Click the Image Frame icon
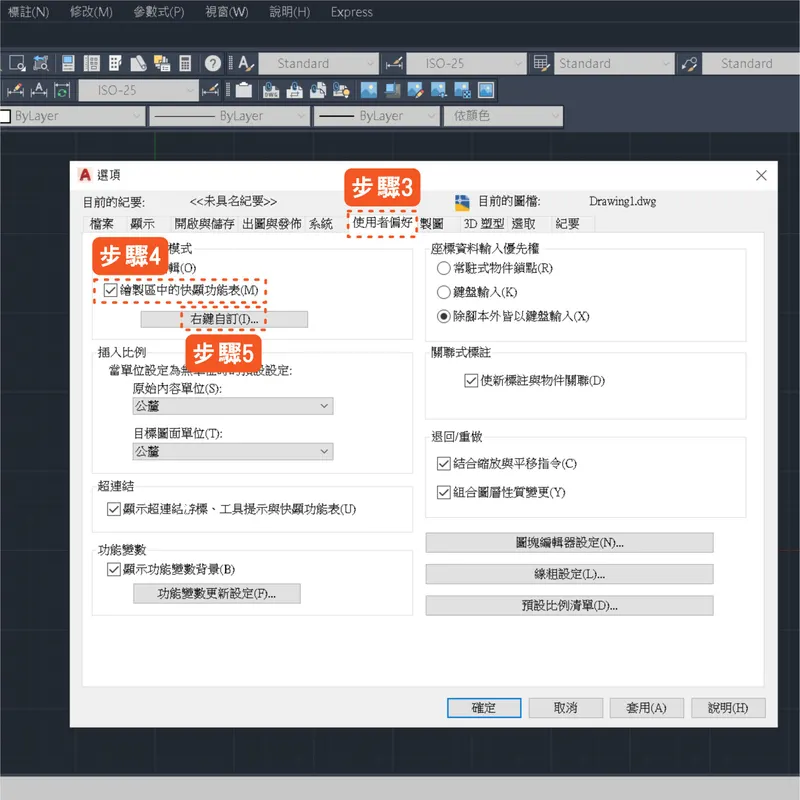Screen dimensions: 800x800 pos(486,90)
